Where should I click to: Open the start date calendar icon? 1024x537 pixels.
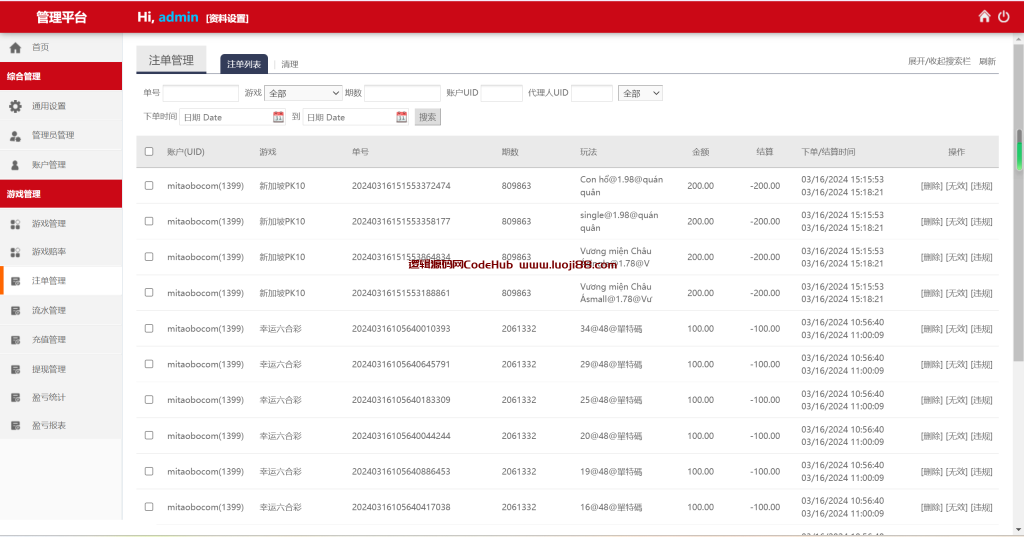pos(278,117)
